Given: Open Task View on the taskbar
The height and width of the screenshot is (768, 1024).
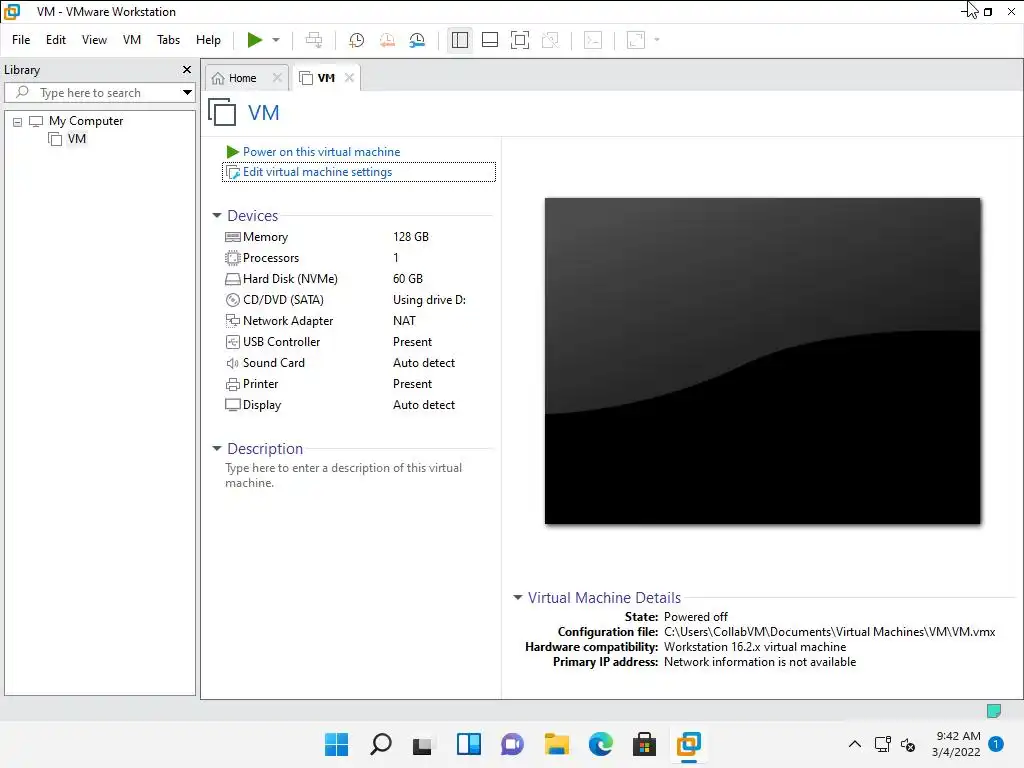Looking at the screenshot, I should (423, 744).
